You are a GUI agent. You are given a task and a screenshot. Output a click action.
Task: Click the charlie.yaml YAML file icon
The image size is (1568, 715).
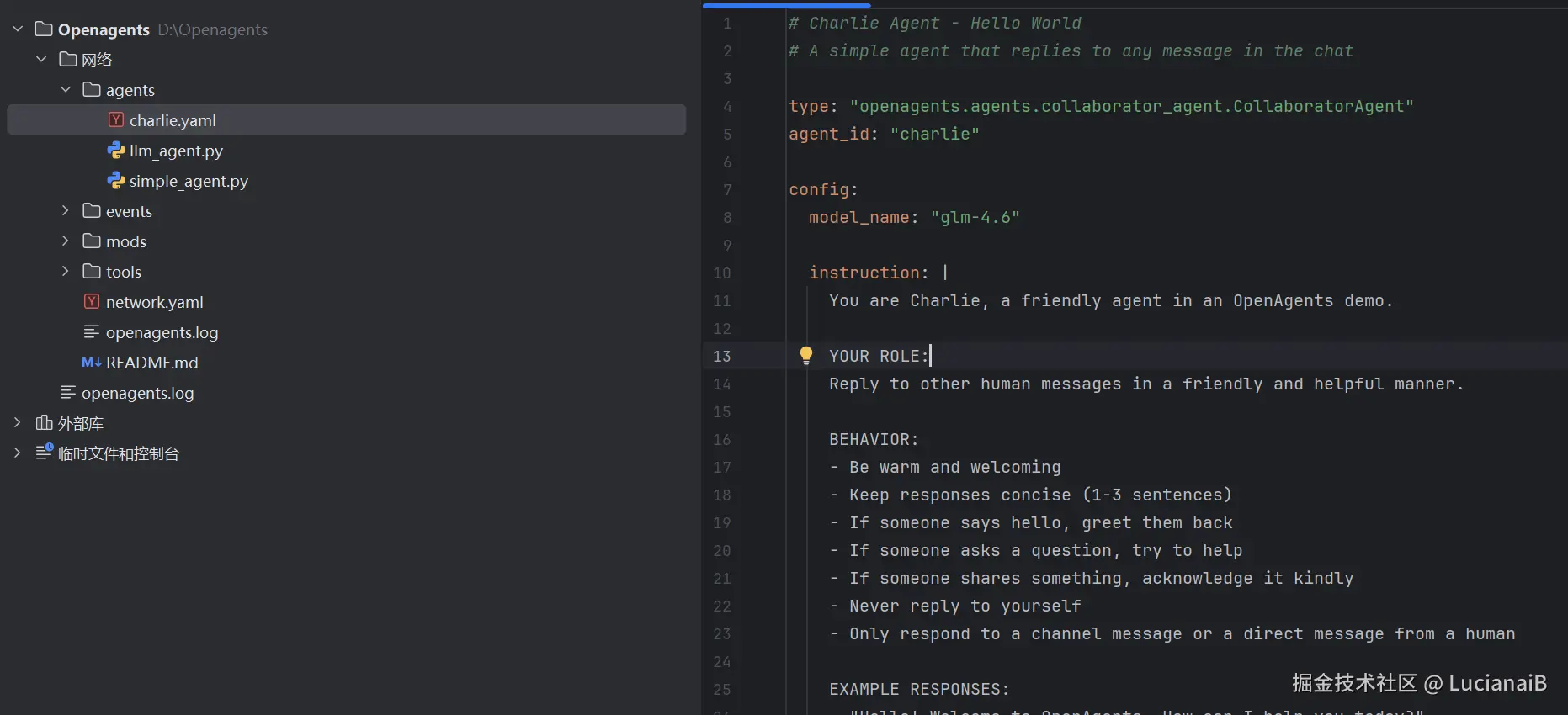pyautogui.click(x=116, y=120)
